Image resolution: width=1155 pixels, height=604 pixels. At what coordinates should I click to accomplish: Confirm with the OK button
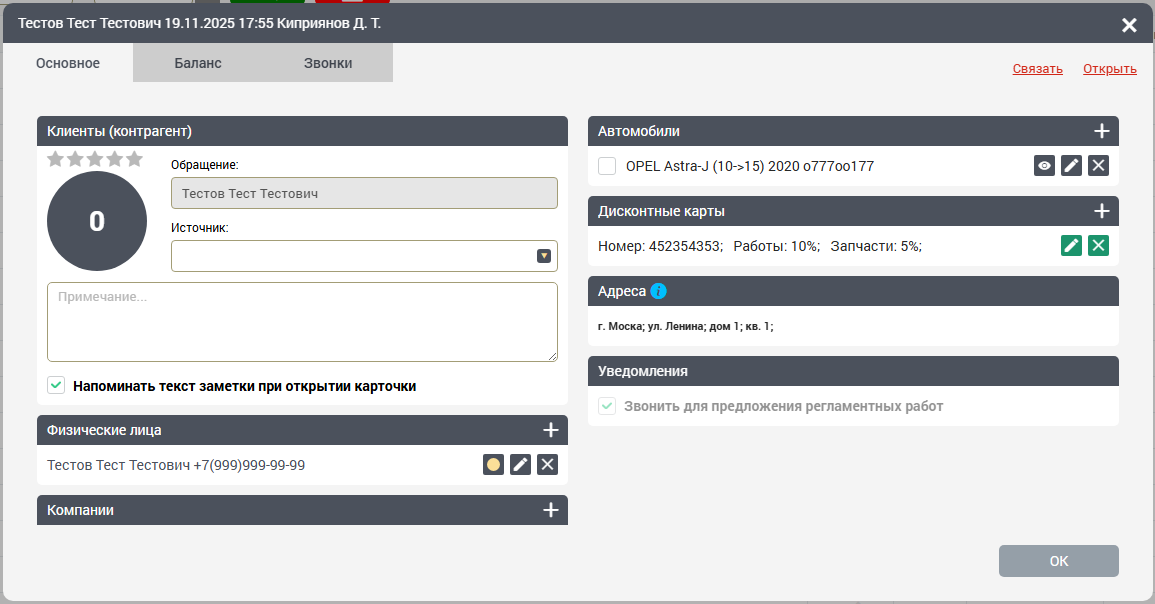(x=1059, y=561)
